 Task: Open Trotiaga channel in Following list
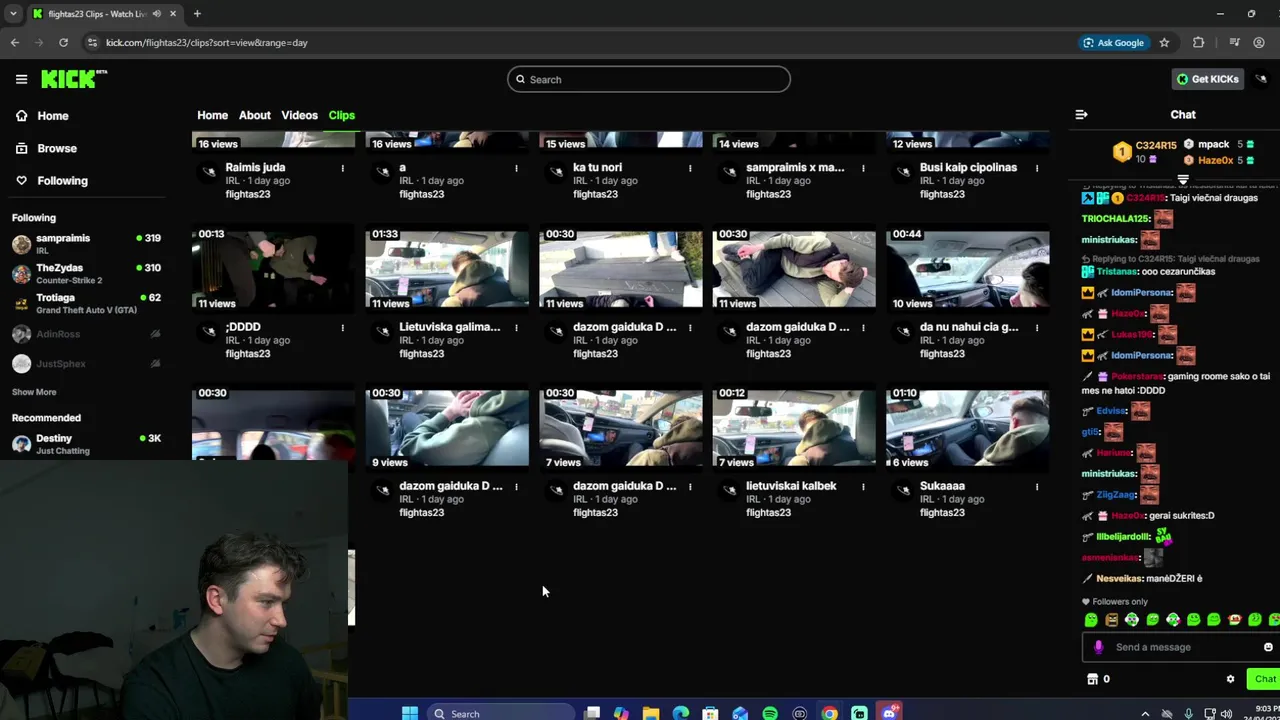[87, 303]
